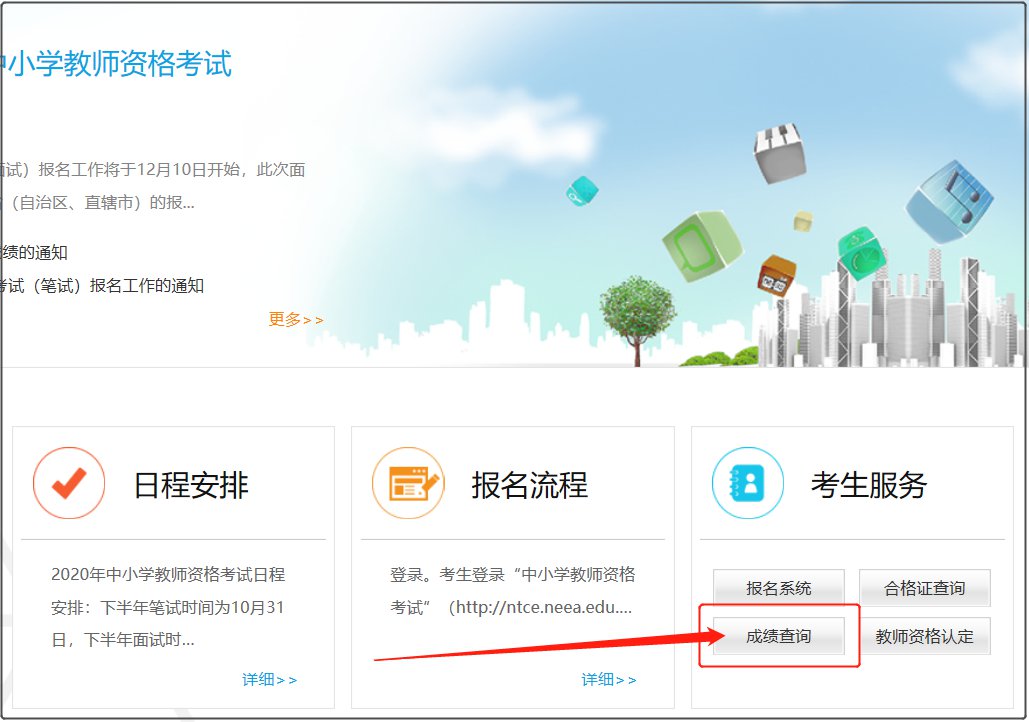
Task: Open the 更多>> news link
Action: click(295, 319)
